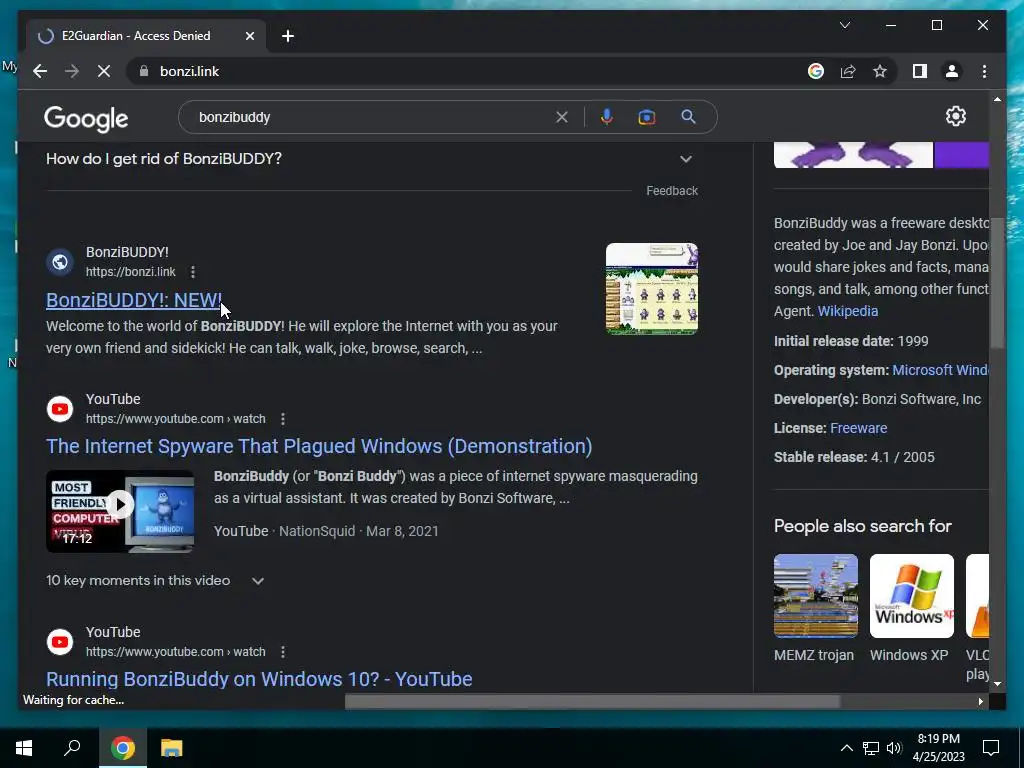The image size is (1024, 768).
Task: Start voice search with microphone icon
Action: click(607, 118)
